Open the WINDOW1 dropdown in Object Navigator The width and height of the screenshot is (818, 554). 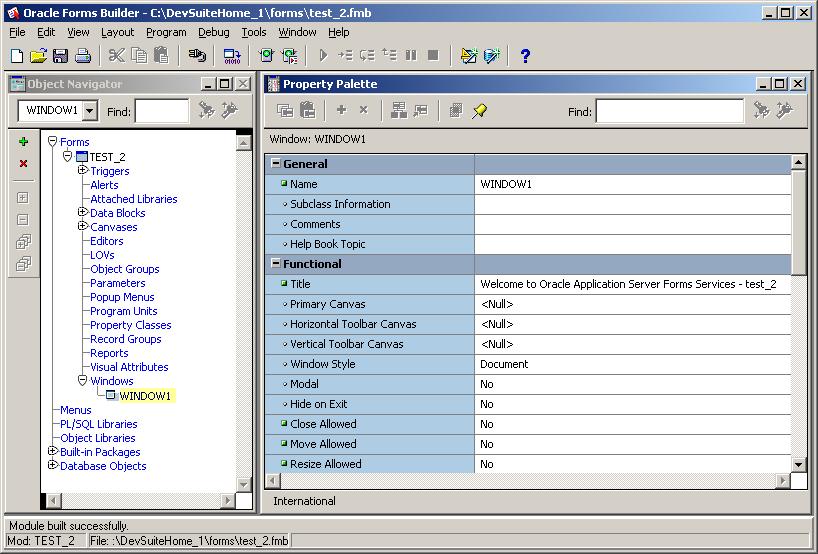pos(90,111)
